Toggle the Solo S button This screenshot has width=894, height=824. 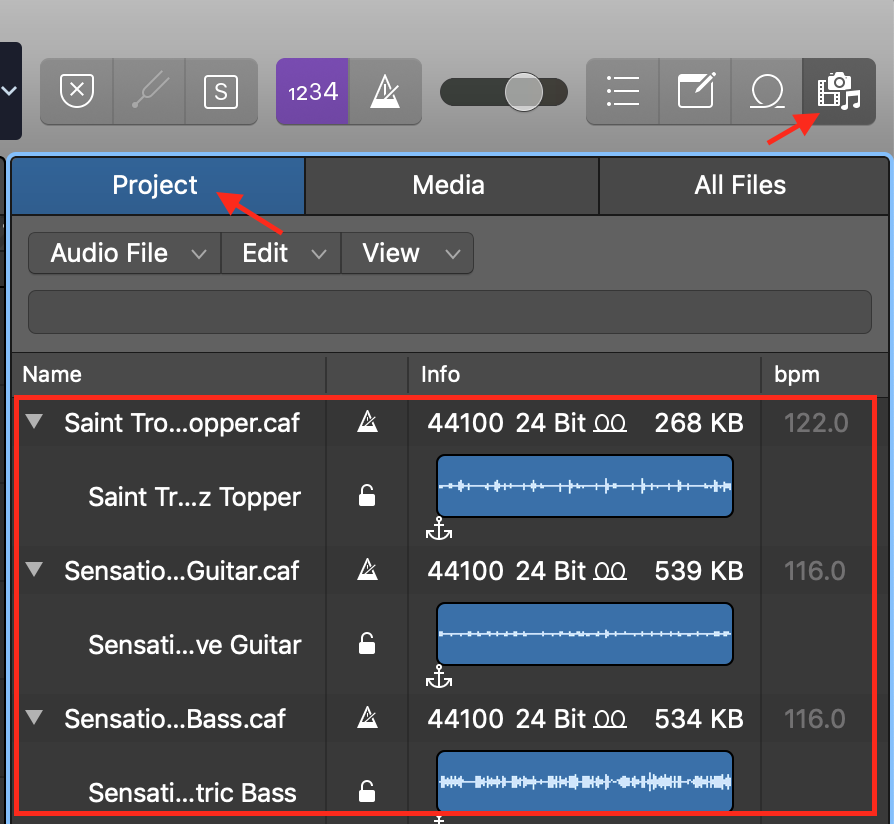(x=221, y=91)
